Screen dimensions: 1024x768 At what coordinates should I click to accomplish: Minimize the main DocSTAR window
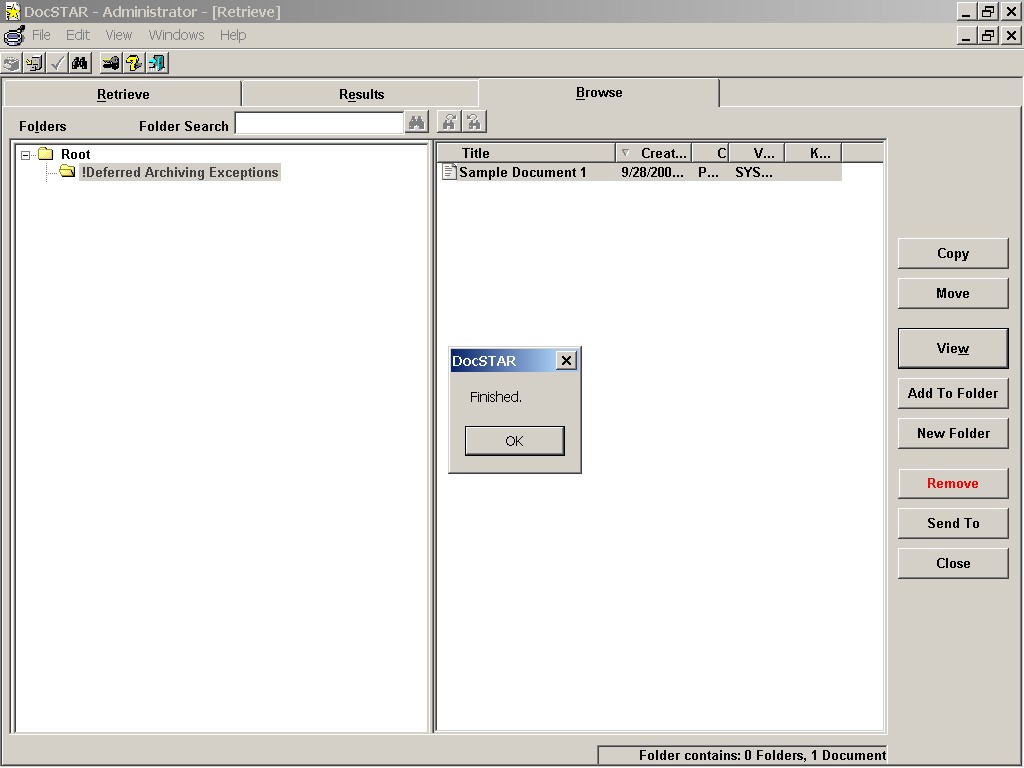point(967,11)
